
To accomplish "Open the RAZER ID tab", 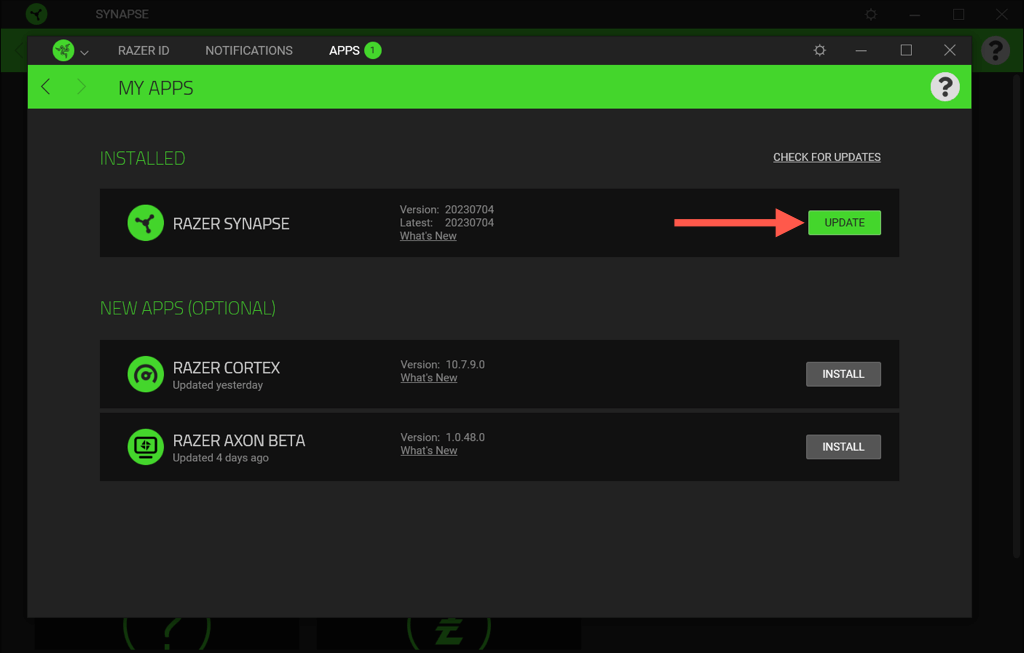I will click(144, 50).
